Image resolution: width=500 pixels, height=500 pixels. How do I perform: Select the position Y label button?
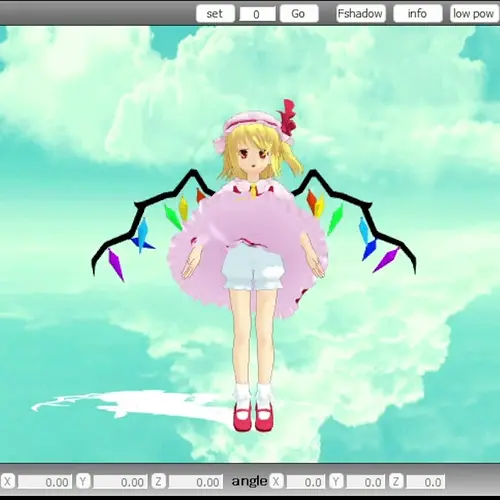83,482
